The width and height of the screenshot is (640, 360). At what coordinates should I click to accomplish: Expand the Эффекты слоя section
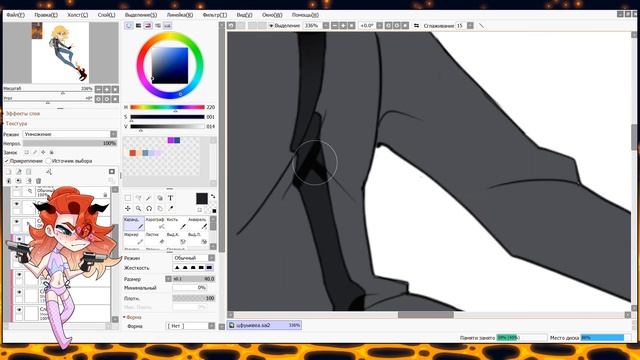(22, 113)
